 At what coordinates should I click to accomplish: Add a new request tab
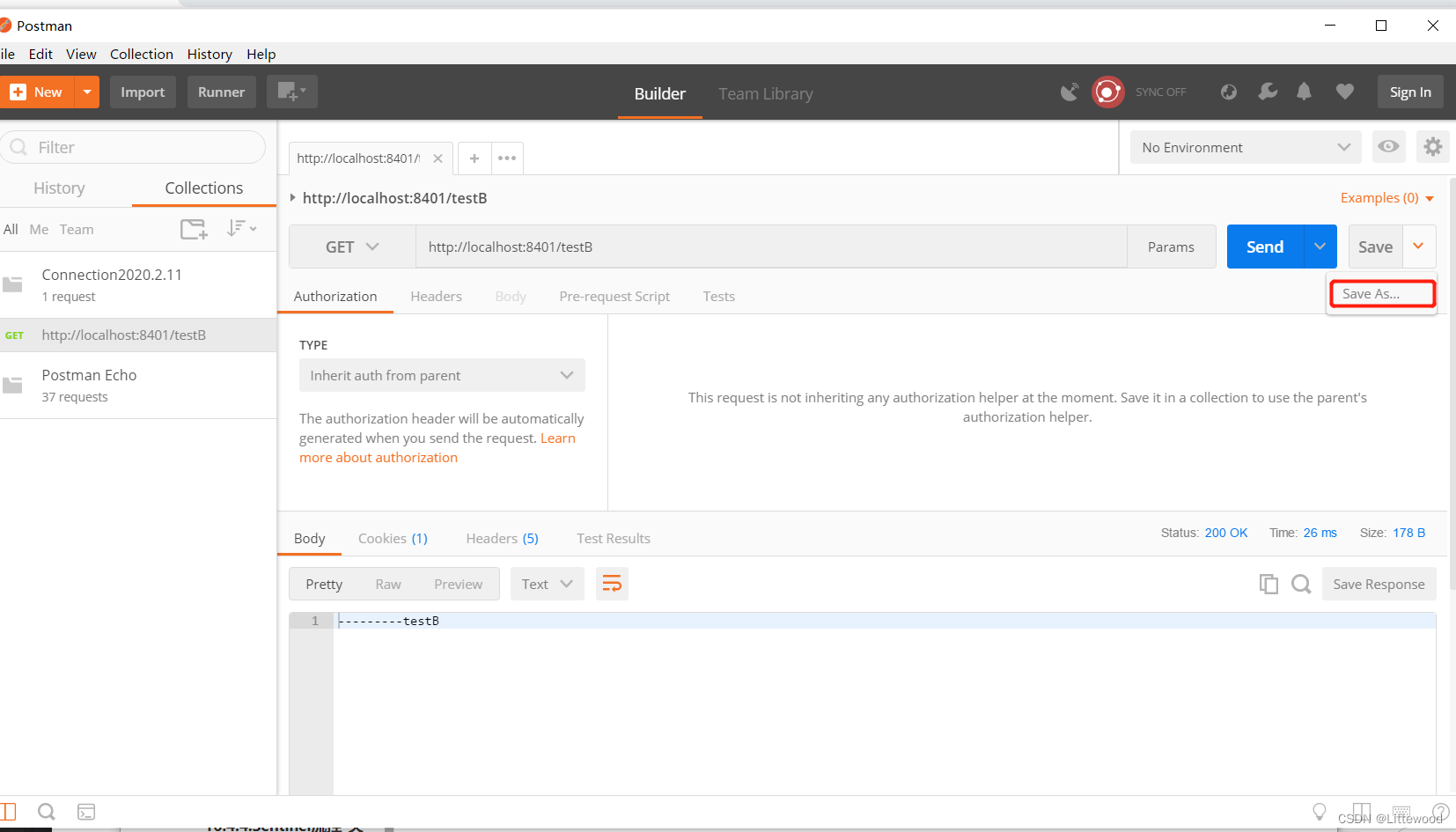(x=474, y=158)
